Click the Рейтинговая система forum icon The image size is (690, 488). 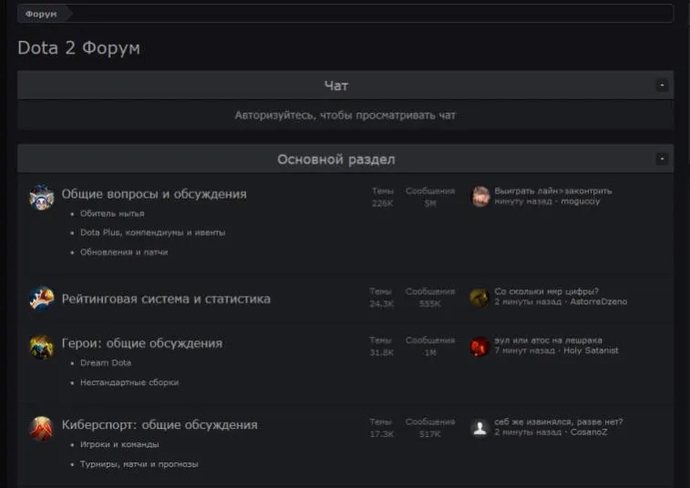42,298
